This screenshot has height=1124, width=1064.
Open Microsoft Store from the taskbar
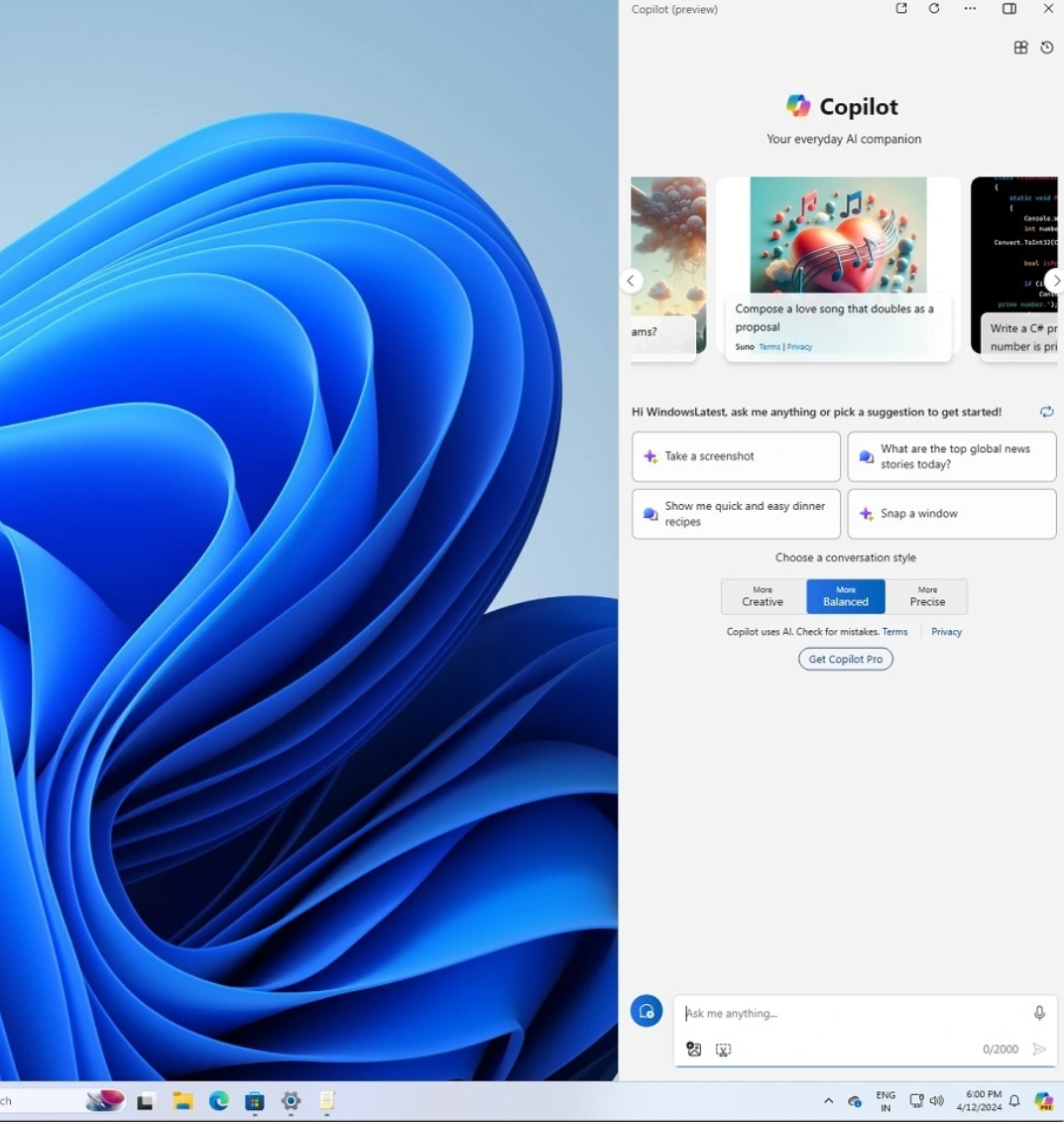tap(255, 1102)
